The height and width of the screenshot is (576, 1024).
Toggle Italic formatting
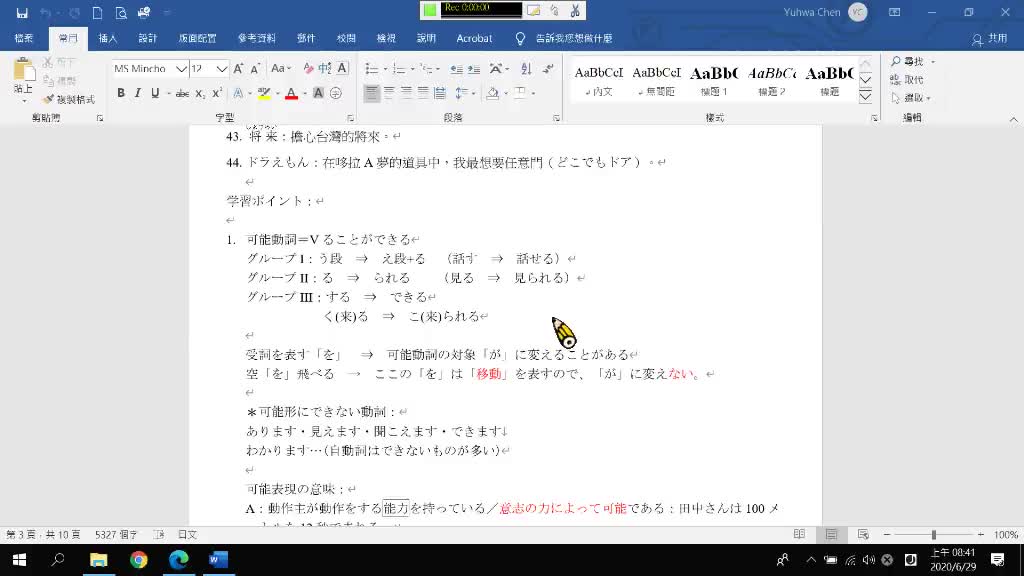(138, 93)
